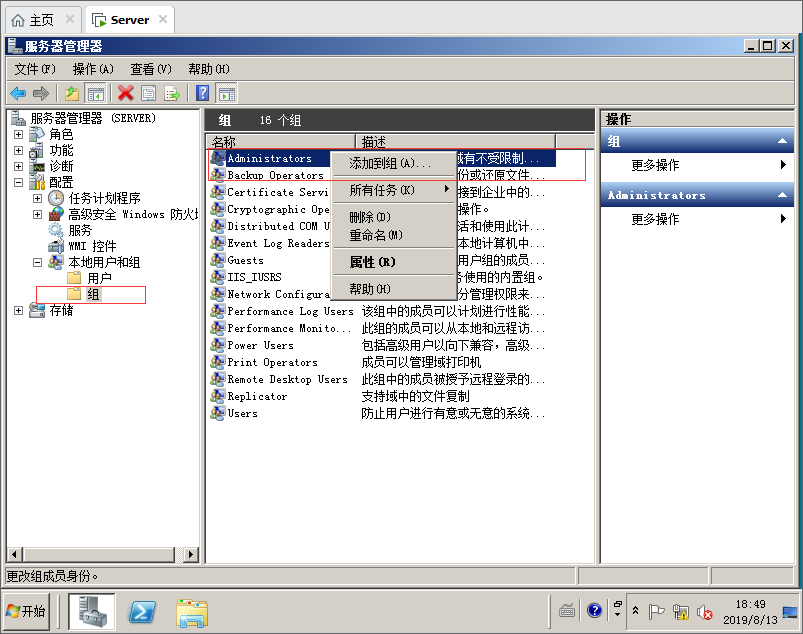This screenshot has width=803, height=634.
Task: Select the 用户 folder in the tree
Action: click(x=99, y=278)
